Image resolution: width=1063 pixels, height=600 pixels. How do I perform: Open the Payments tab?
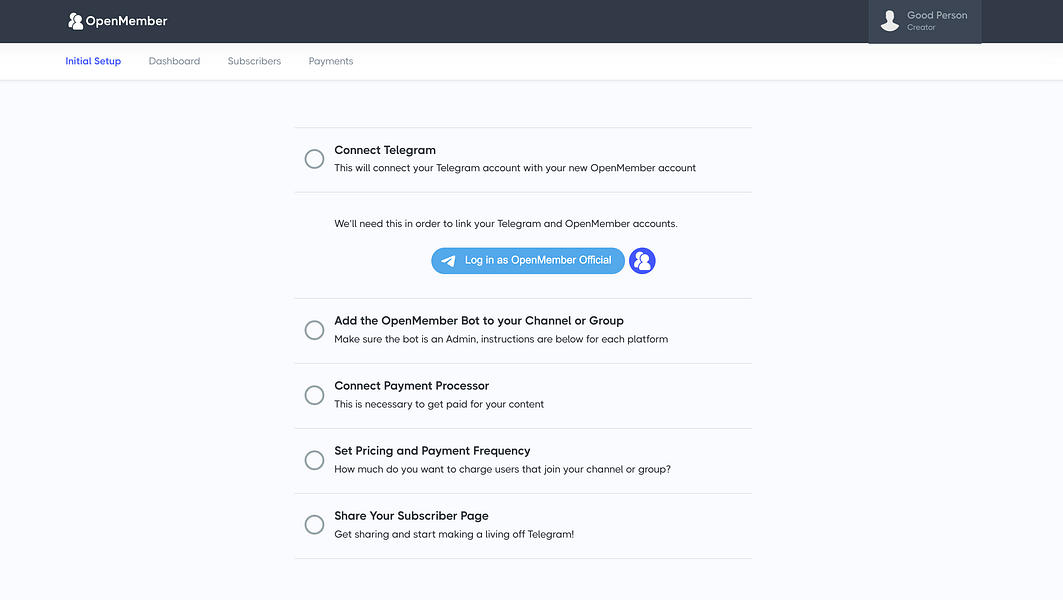[331, 61]
